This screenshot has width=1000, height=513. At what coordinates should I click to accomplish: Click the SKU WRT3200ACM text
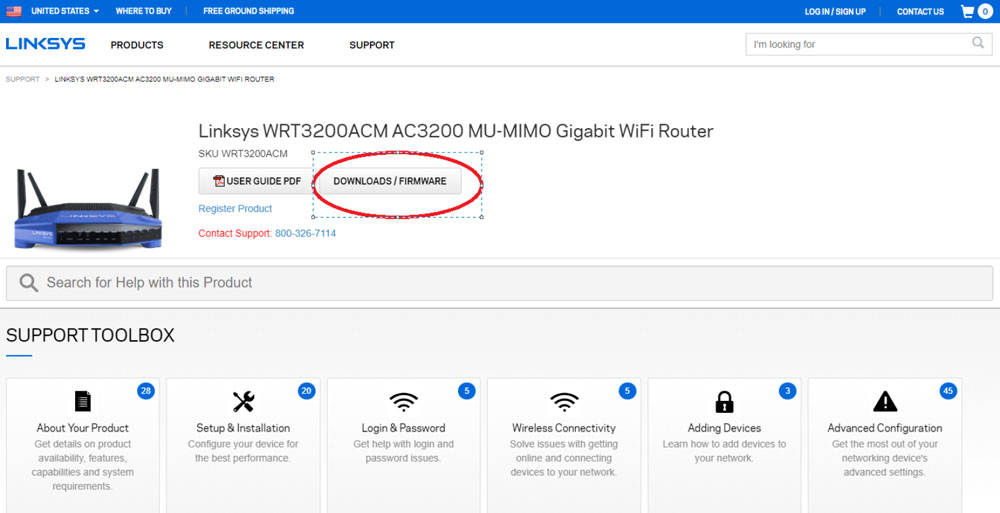(x=243, y=154)
